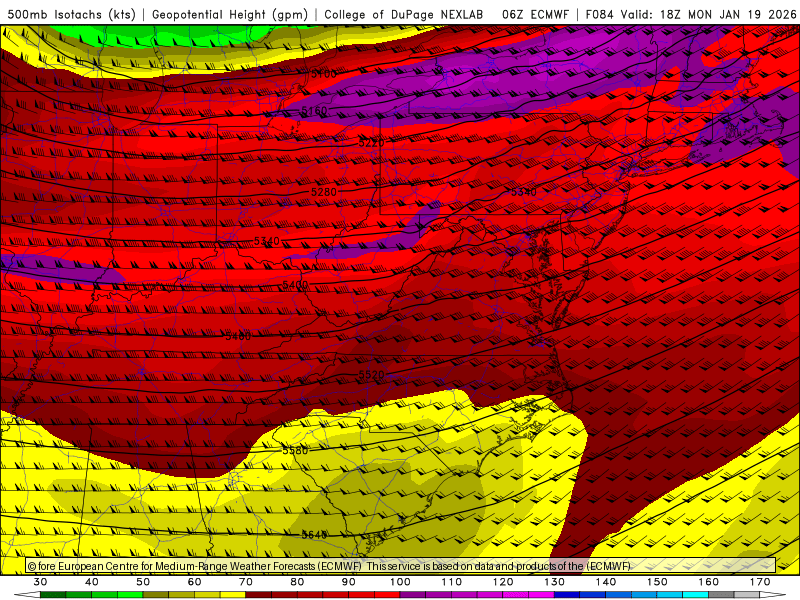The height and width of the screenshot is (600, 800).
Task: Click the 30 value on the color scale
Action: coord(40,582)
